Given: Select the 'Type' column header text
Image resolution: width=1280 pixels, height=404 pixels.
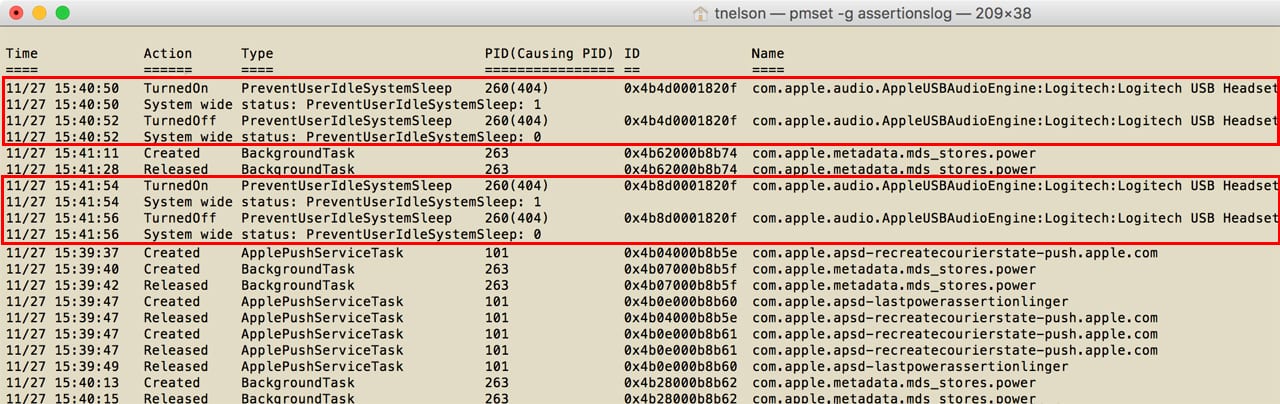Looking at the screenshot, I should coord(257,54).
